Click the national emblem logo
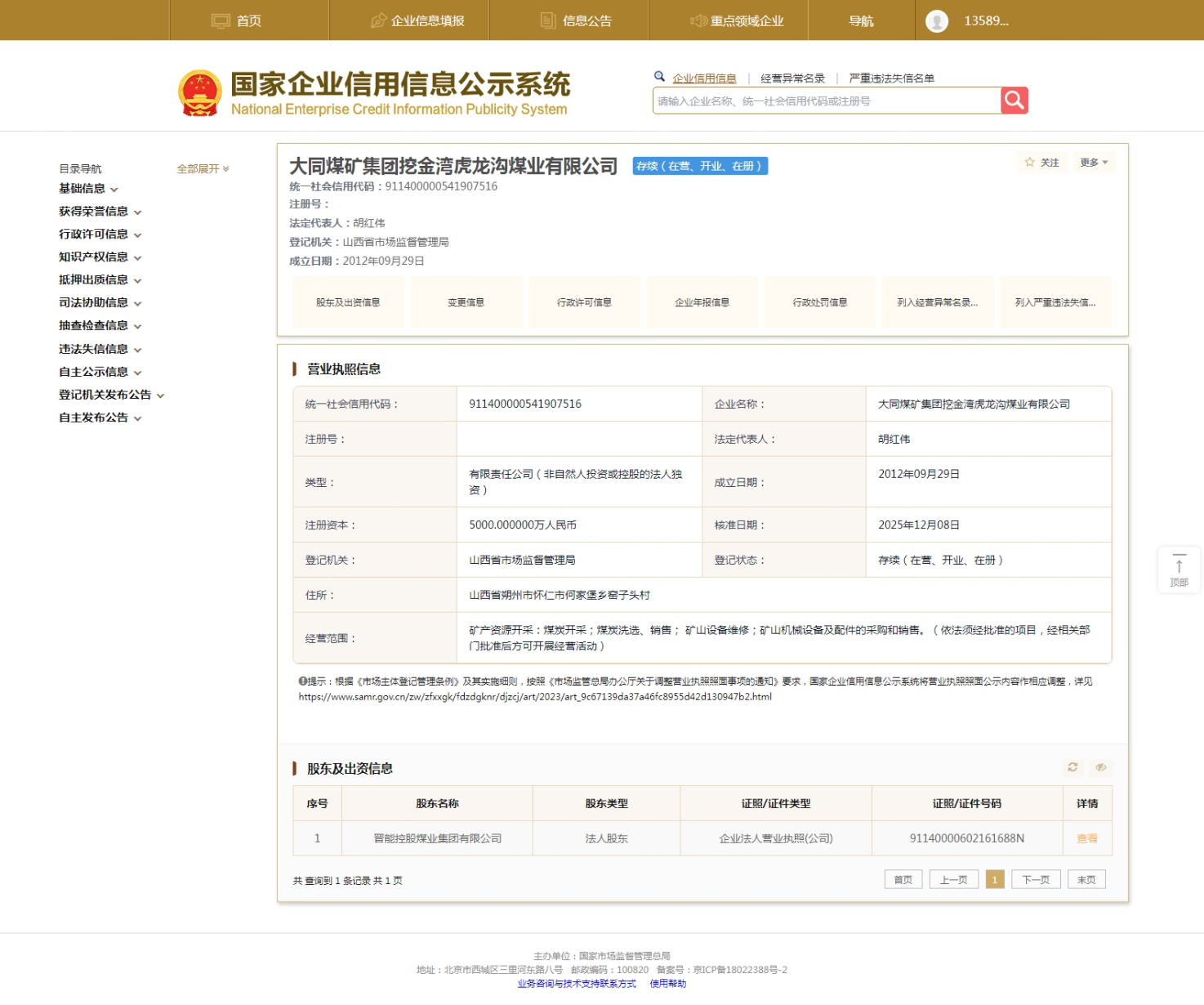 [x=200, y=93]
